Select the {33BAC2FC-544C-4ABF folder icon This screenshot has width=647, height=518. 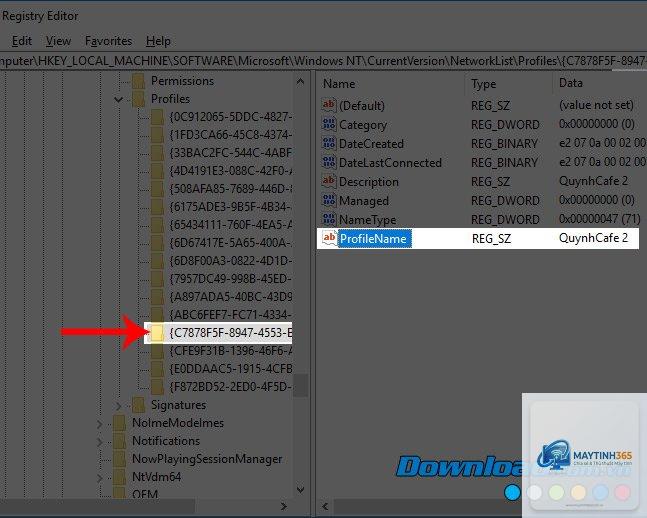(x=157, y=153)
